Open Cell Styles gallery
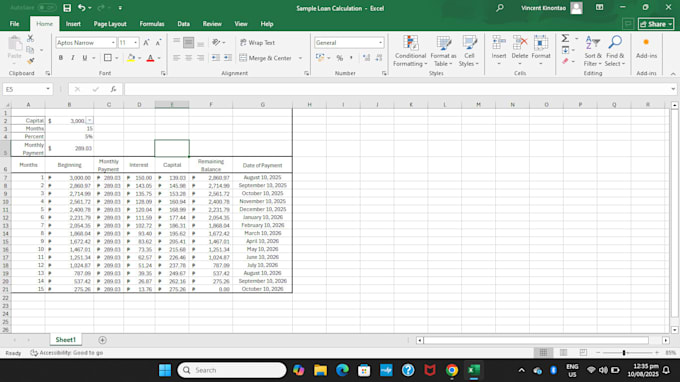 coord(469,51)
